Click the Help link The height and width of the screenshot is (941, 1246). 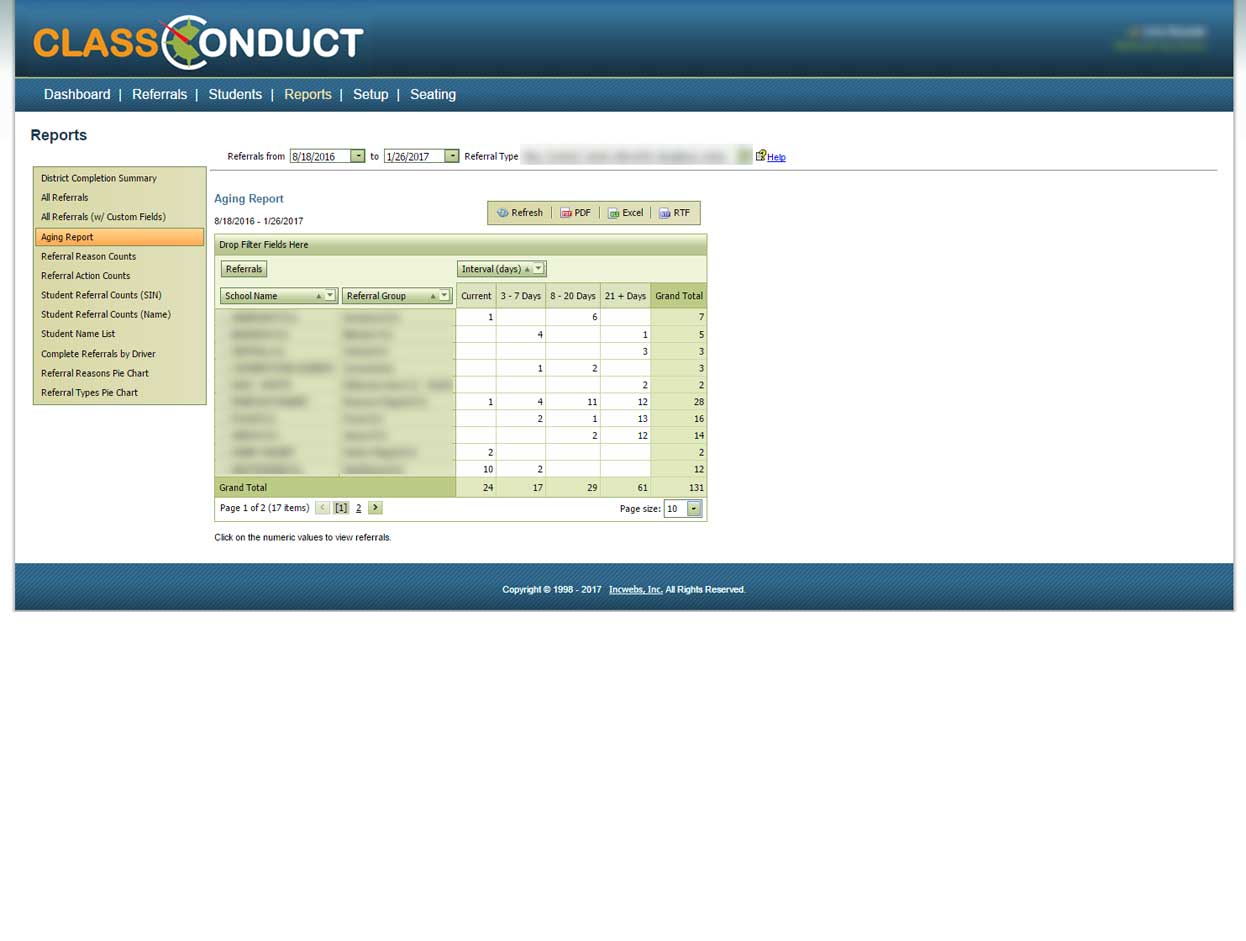[x=776, y=157]
